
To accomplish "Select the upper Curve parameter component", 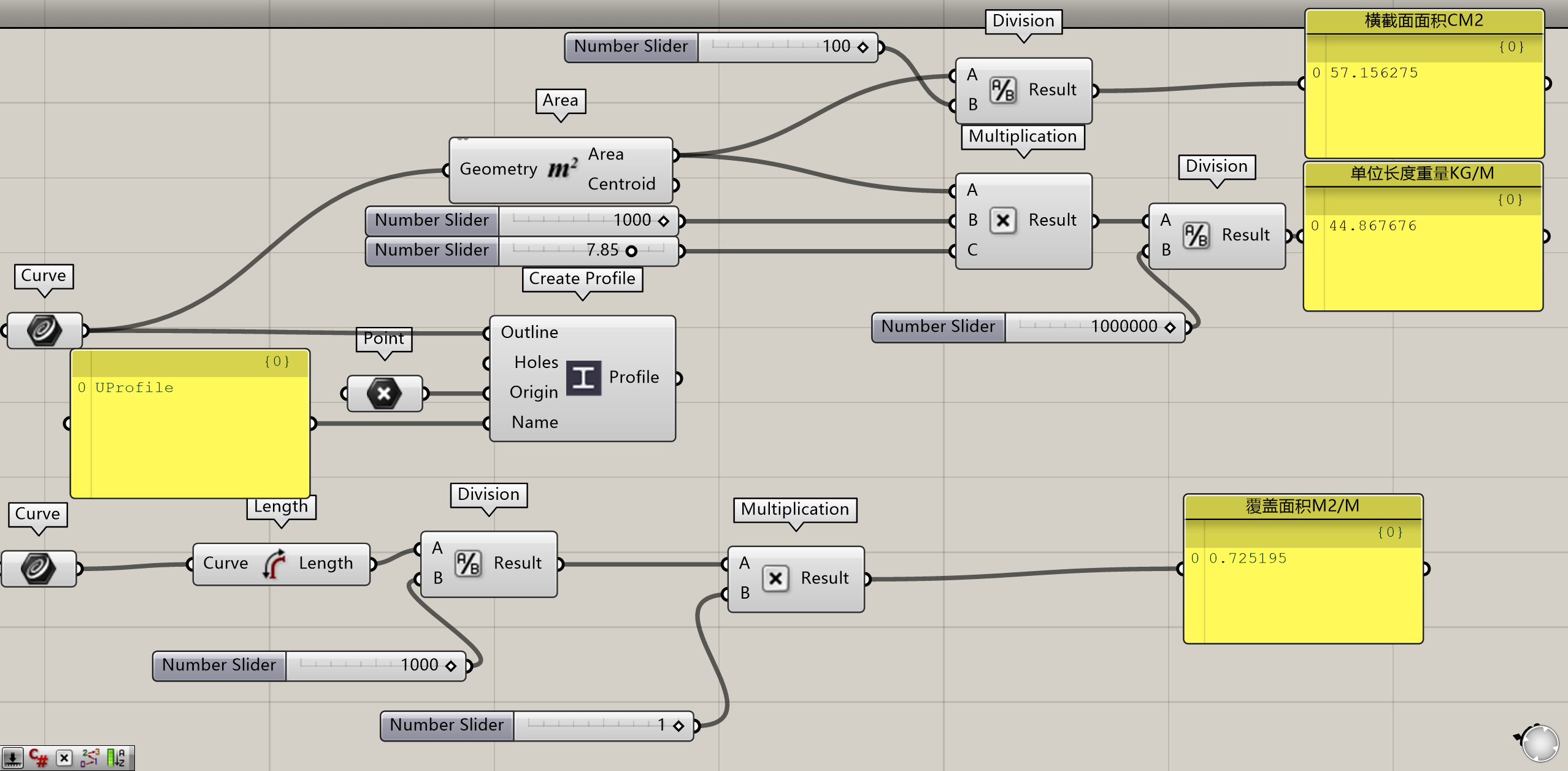I will coord(44,331).
